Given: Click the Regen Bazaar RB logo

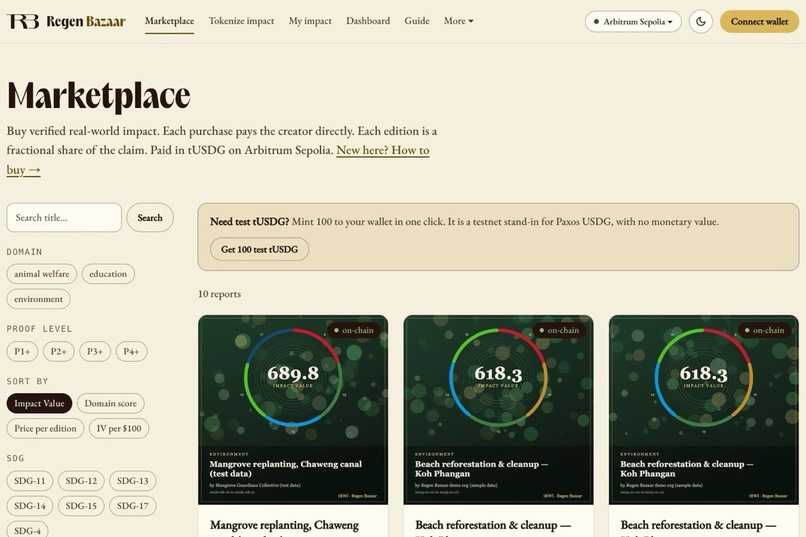Looking at the screenshot, I should point(66,21).
